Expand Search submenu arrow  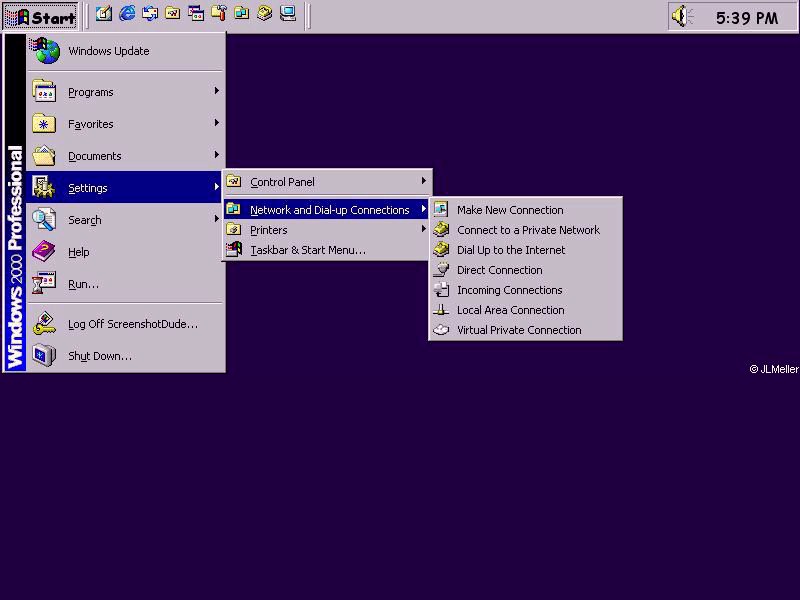click(217, 219)
